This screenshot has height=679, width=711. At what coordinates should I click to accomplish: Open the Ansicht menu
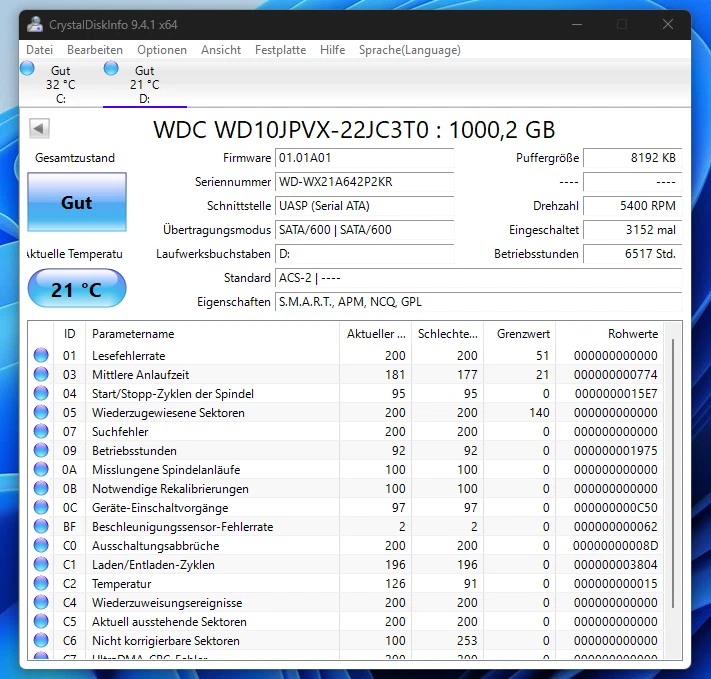[x=221, y=50]
